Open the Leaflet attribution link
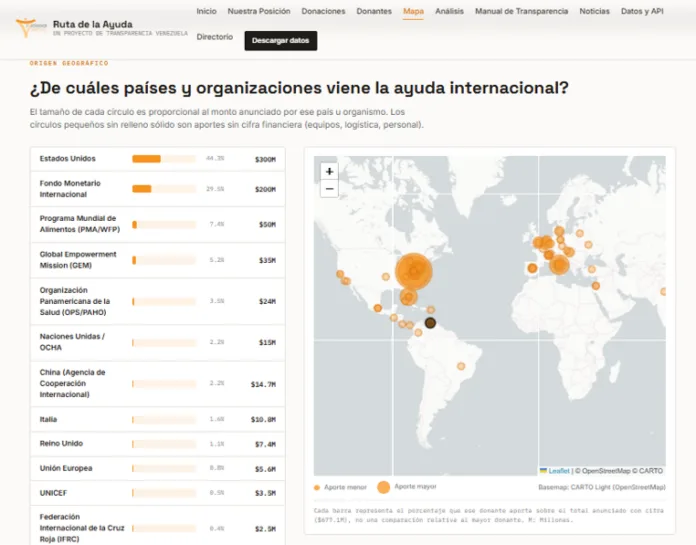696x545 pixels. tap(558, 471)
